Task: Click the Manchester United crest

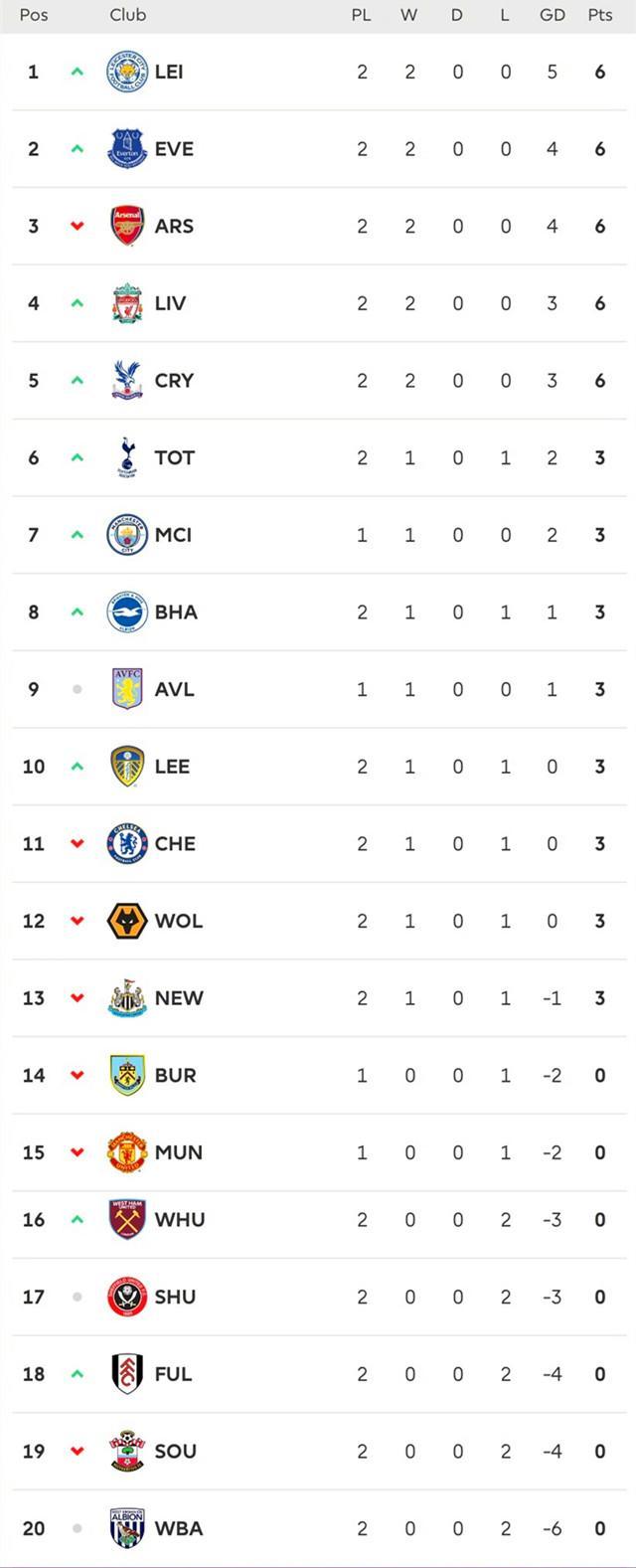Action: pos(127,1152)
